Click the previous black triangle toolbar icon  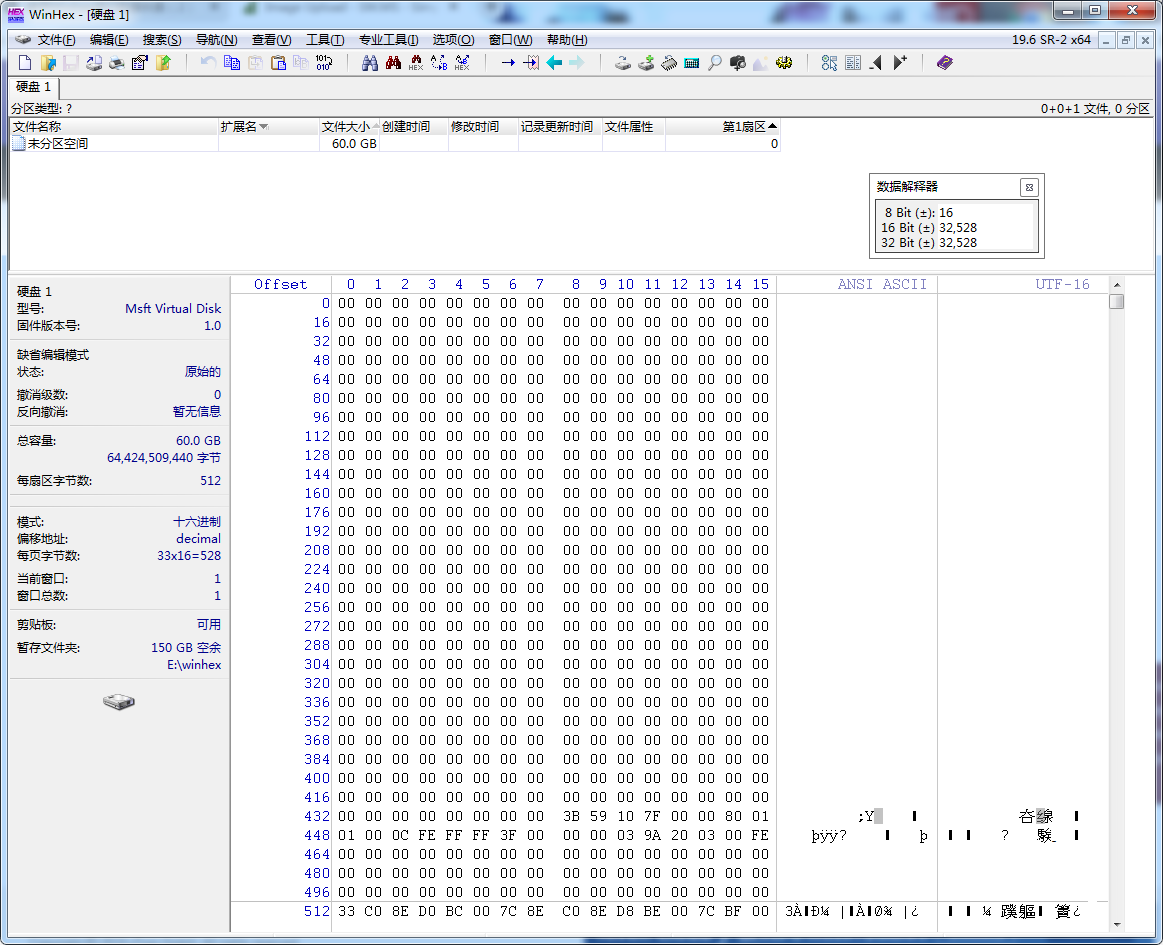876,63
